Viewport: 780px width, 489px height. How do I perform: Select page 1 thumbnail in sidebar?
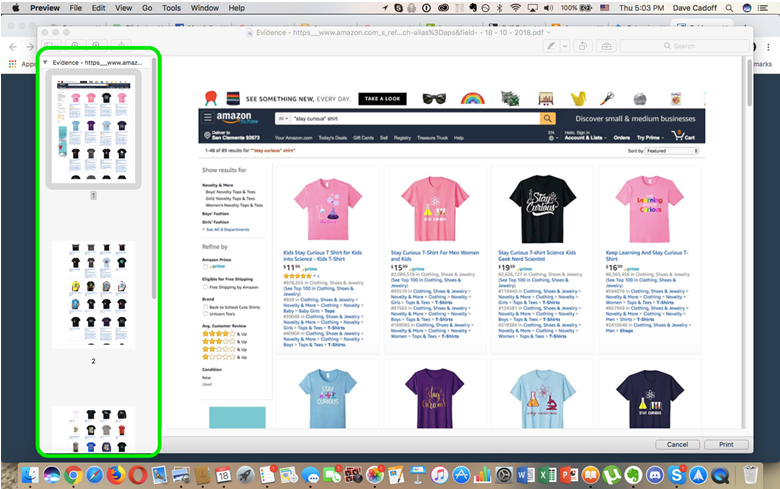[x=94, y=129]
